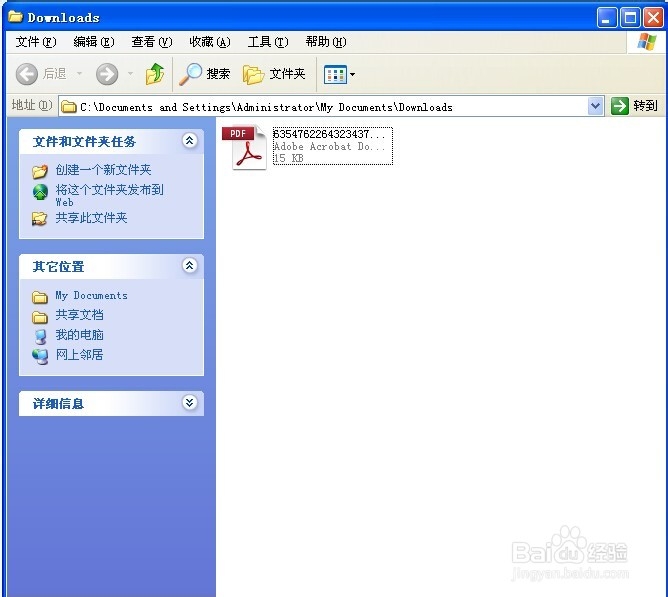Click the 创建一个新文件夹 link
The width and height of the screenshot is (668, 597).
[104, 170]
